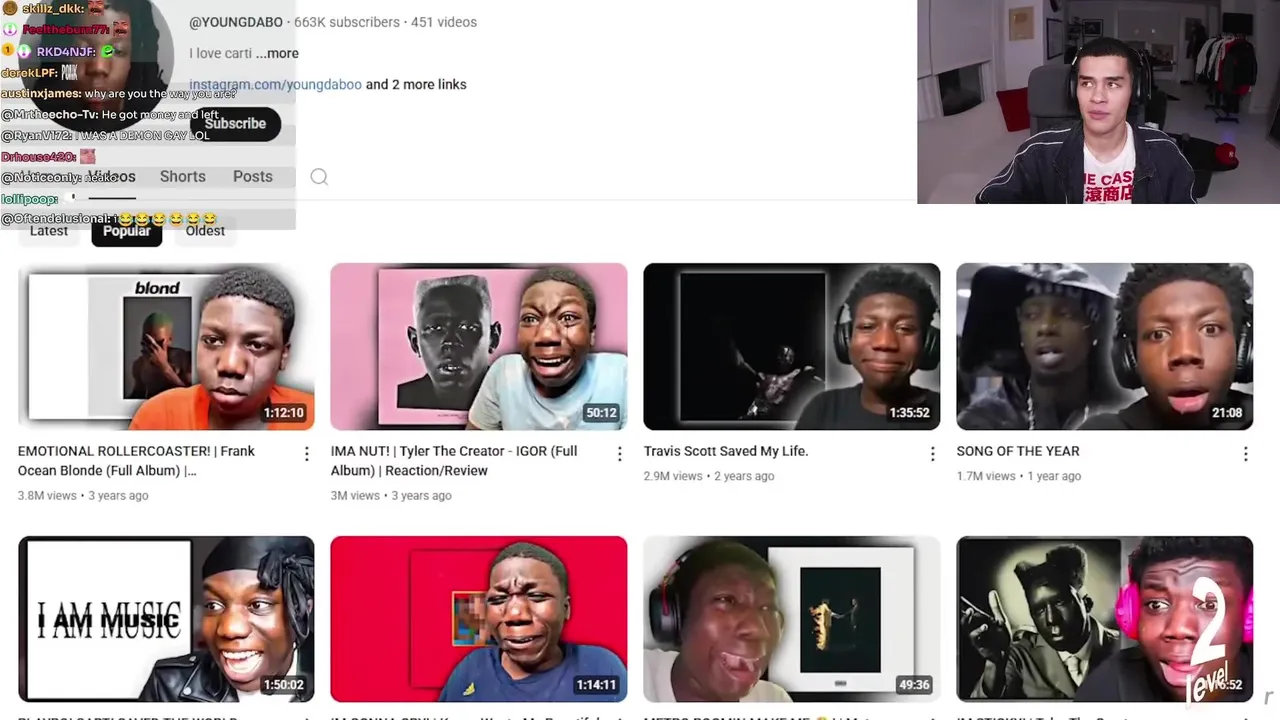Switch to the Posts tab

coord(253,176)
